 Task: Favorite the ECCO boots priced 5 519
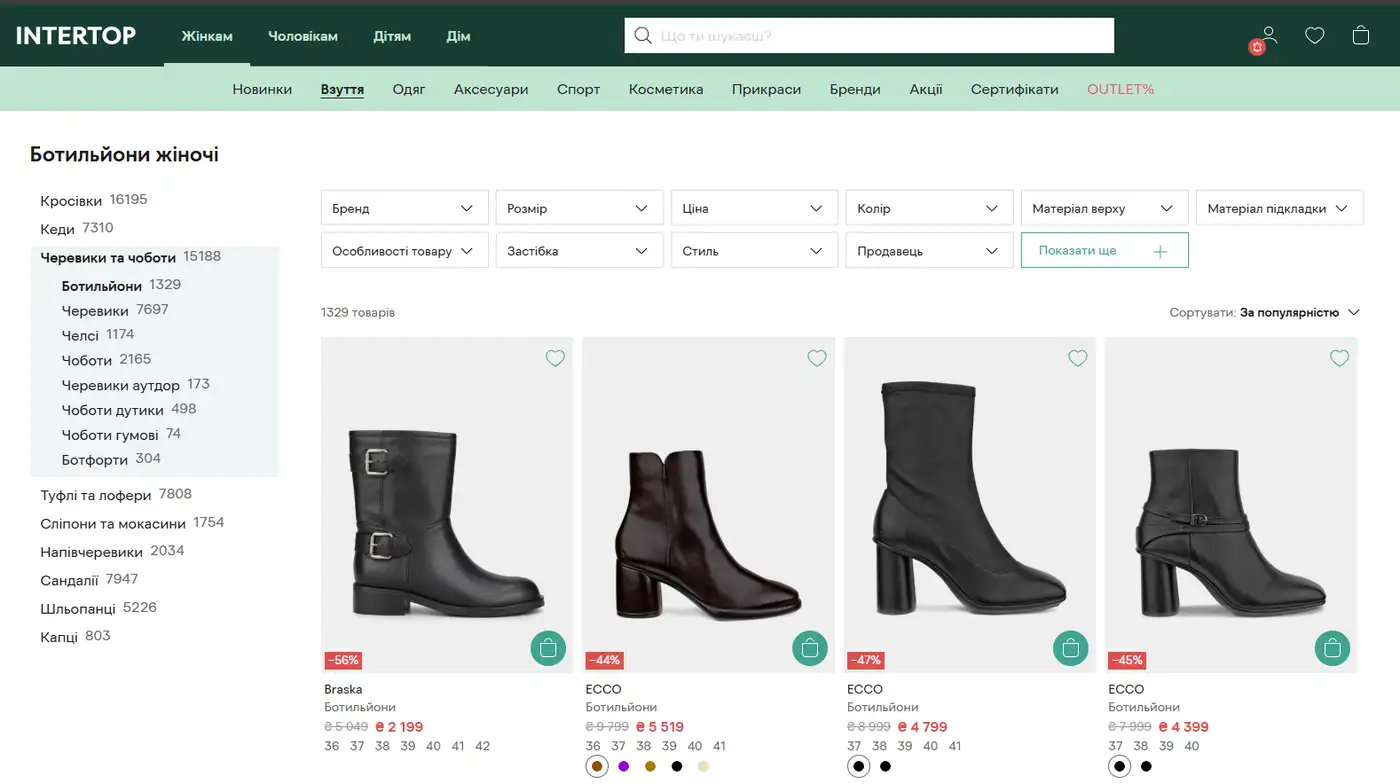(817, 358)
